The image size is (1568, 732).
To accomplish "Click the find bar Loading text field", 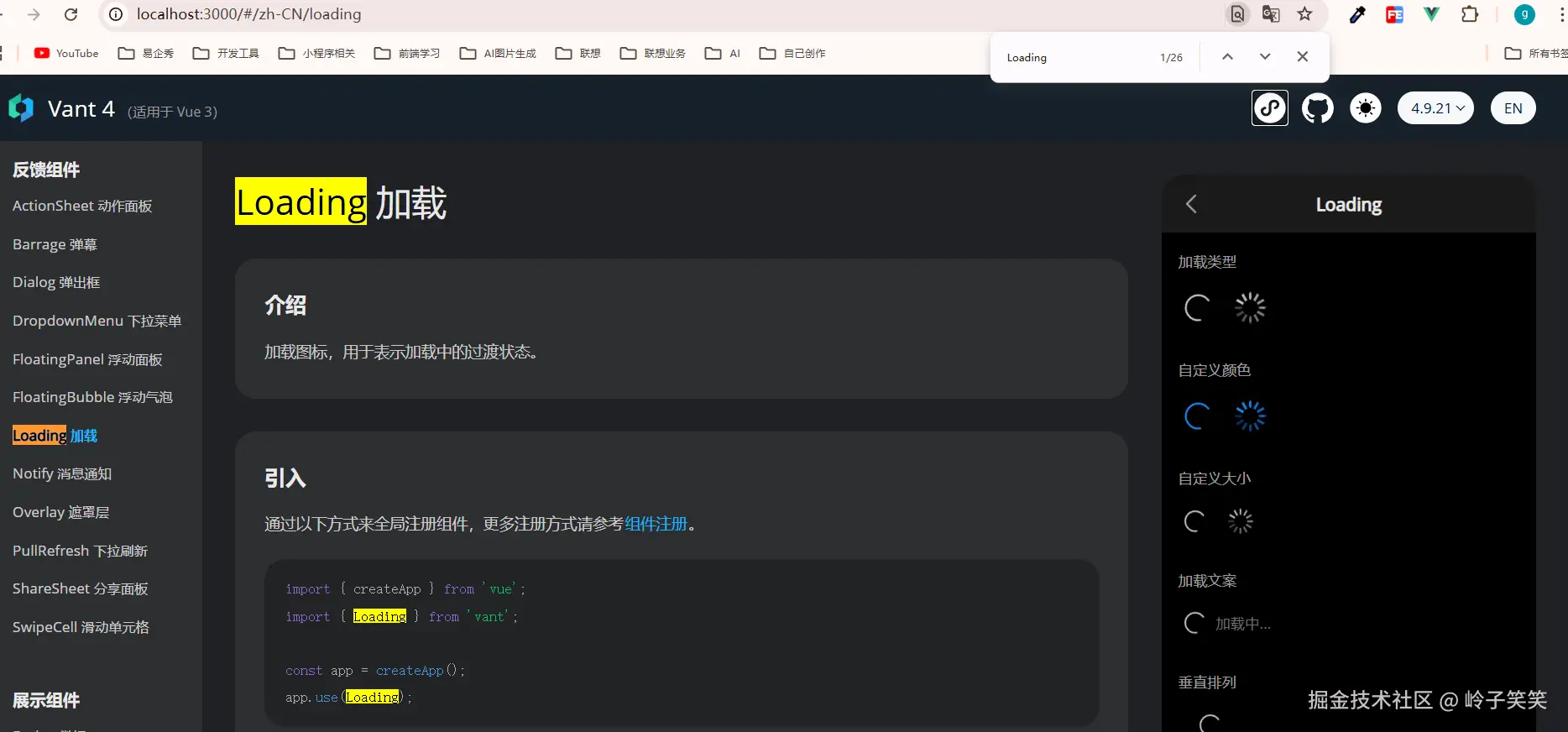I will tap(1074, 57).
